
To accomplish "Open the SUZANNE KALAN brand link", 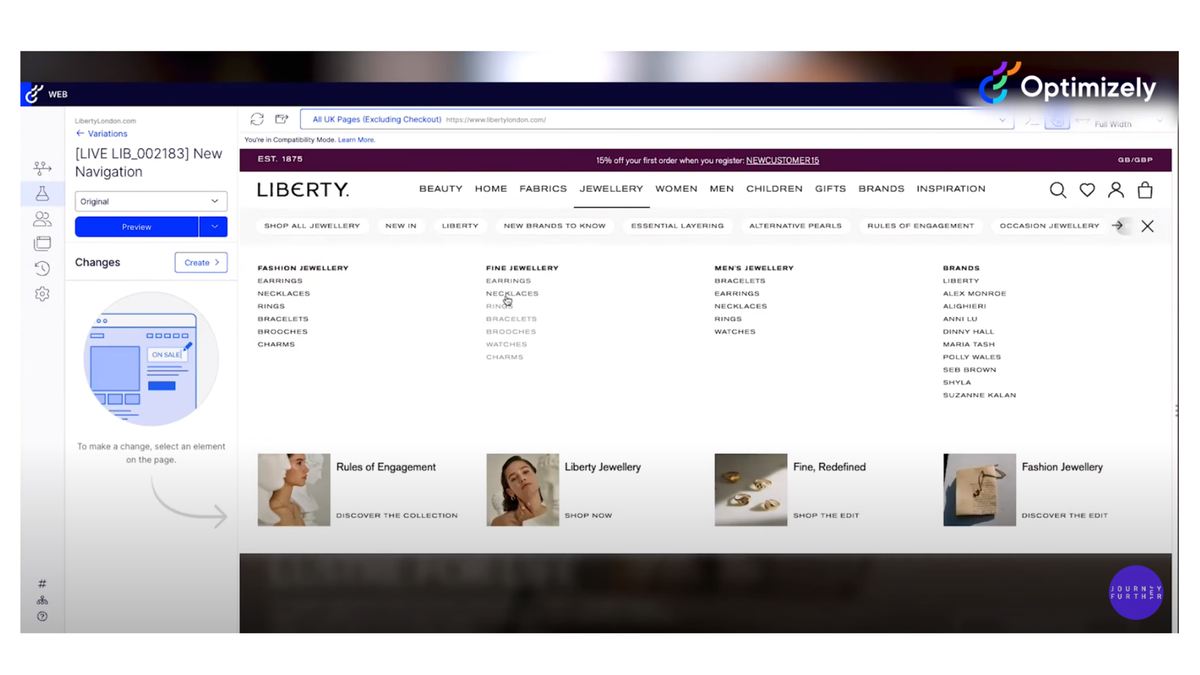I will point(979,395).
